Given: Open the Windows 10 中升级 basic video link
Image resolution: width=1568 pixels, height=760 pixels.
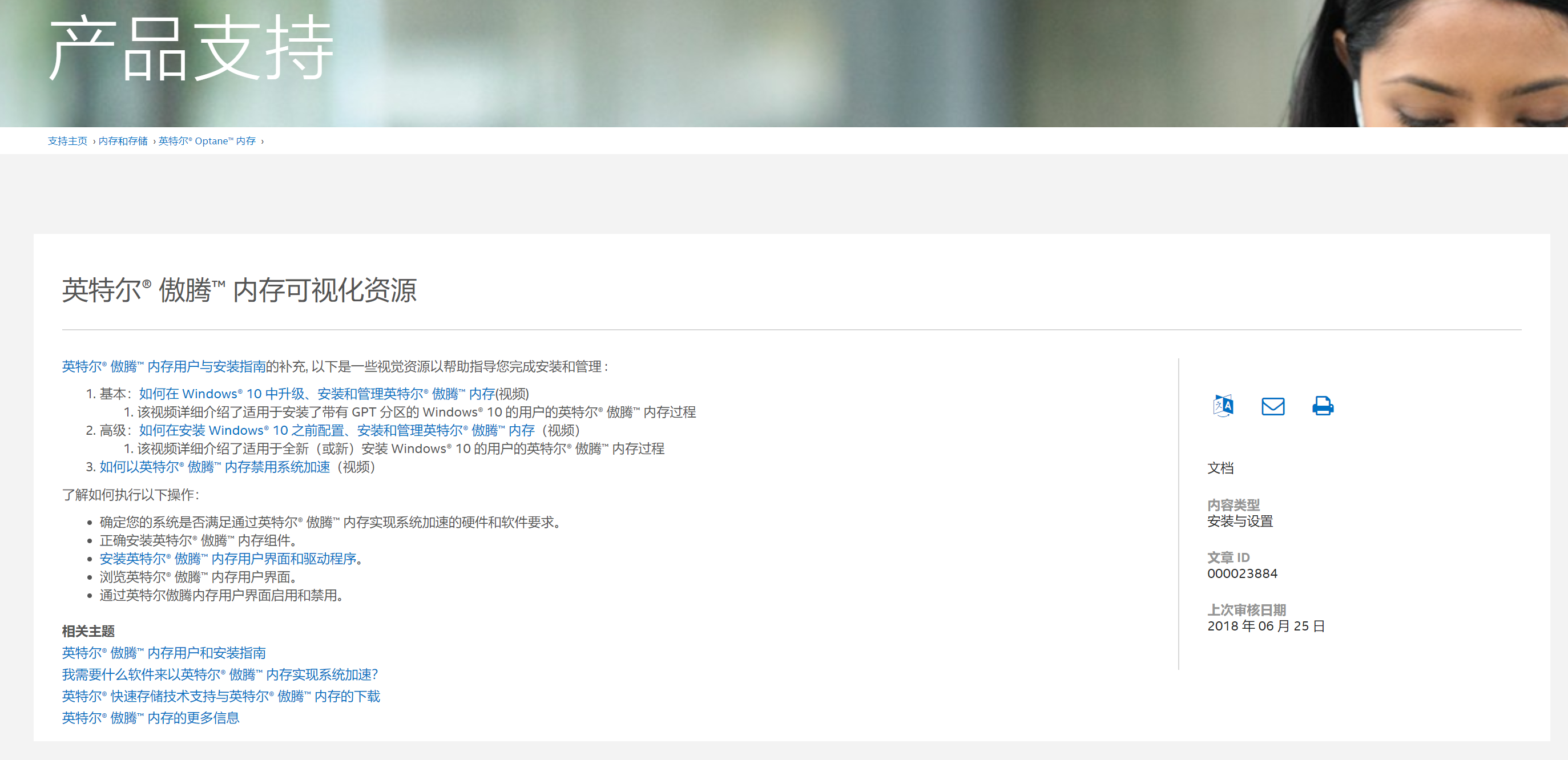Looking at the screenshot, I should click(x=317, y=394).
